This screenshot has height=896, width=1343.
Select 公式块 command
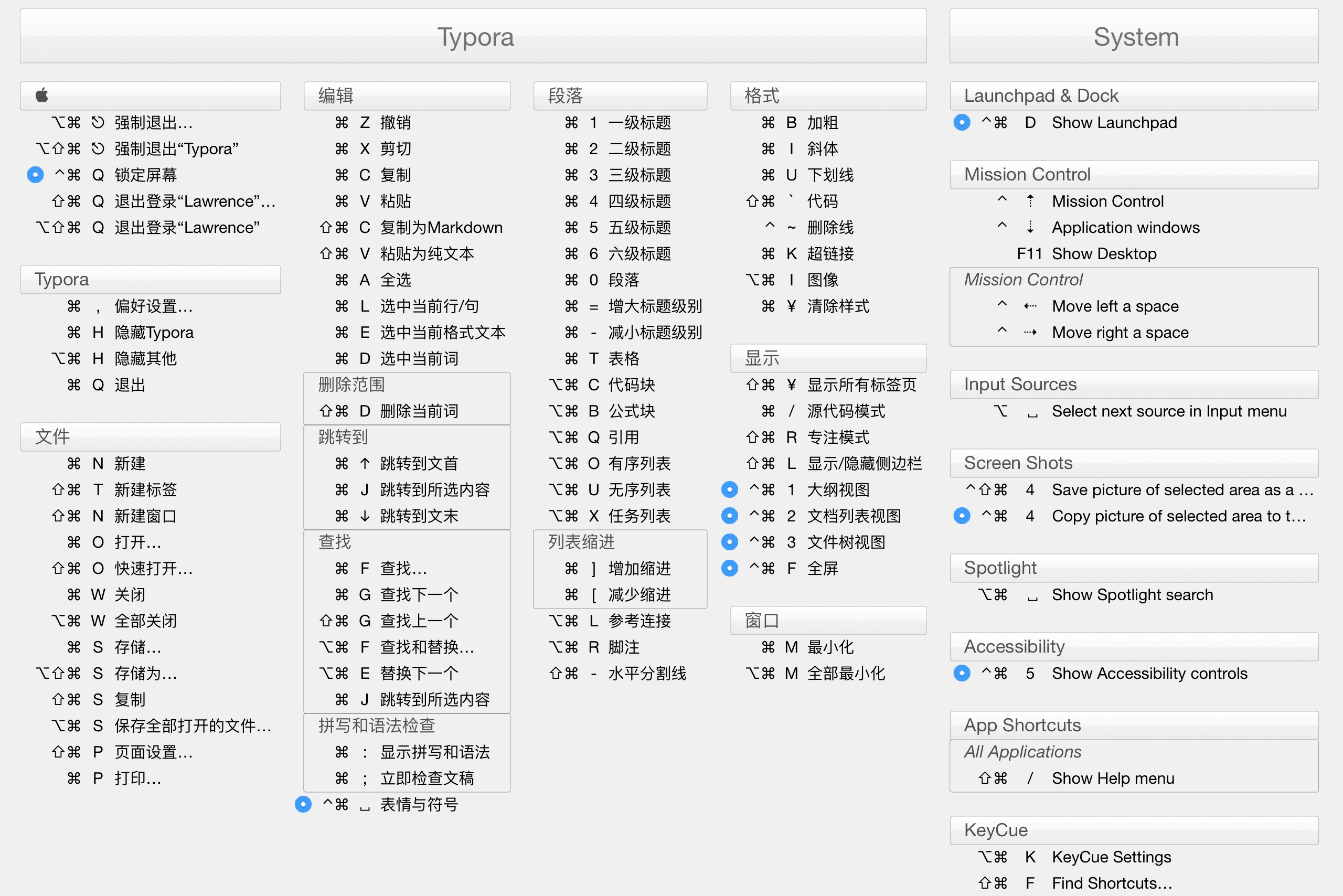[x=602, y=411]
